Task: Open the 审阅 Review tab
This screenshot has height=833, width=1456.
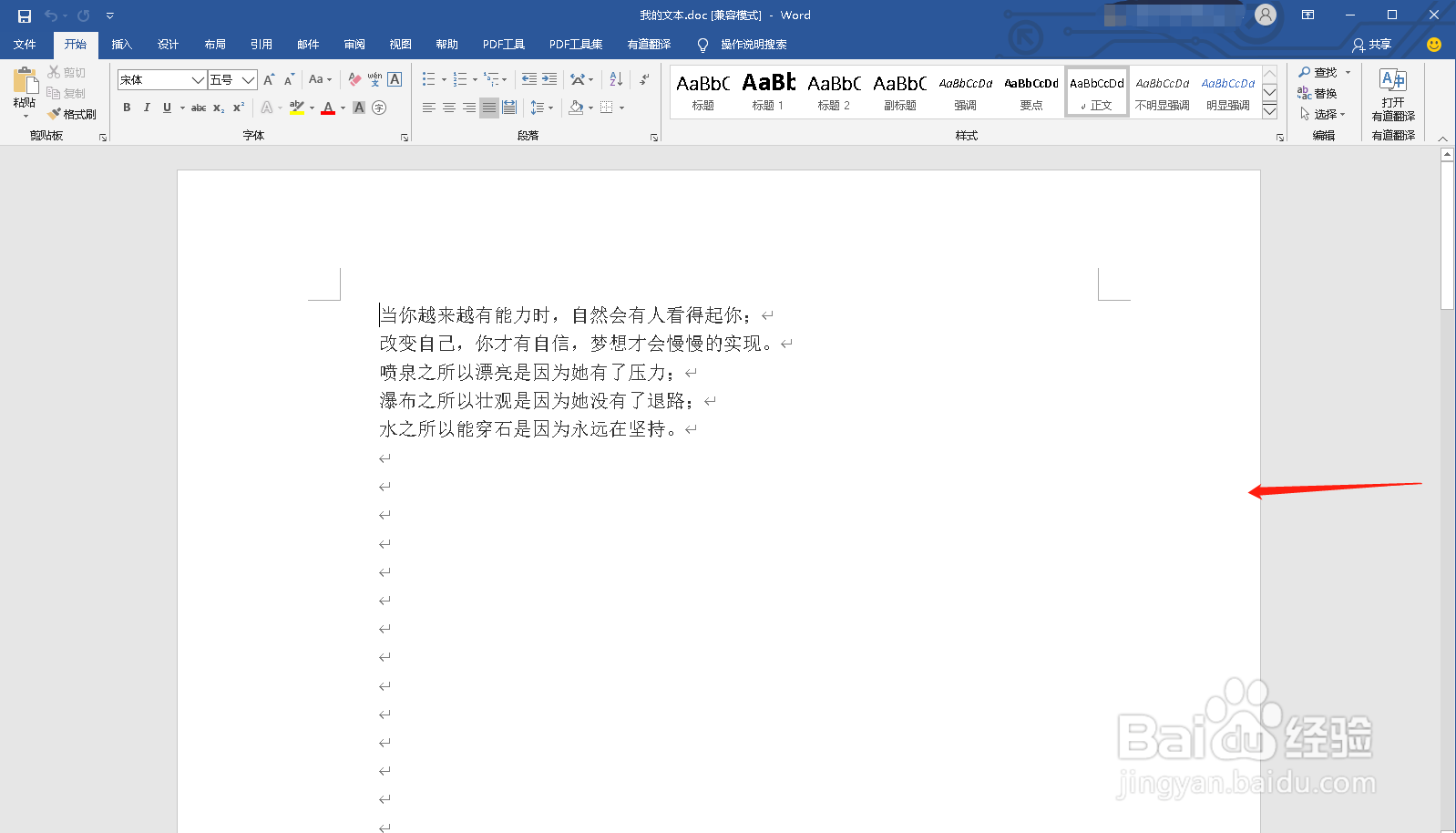Action: click(x=354, y=45)
